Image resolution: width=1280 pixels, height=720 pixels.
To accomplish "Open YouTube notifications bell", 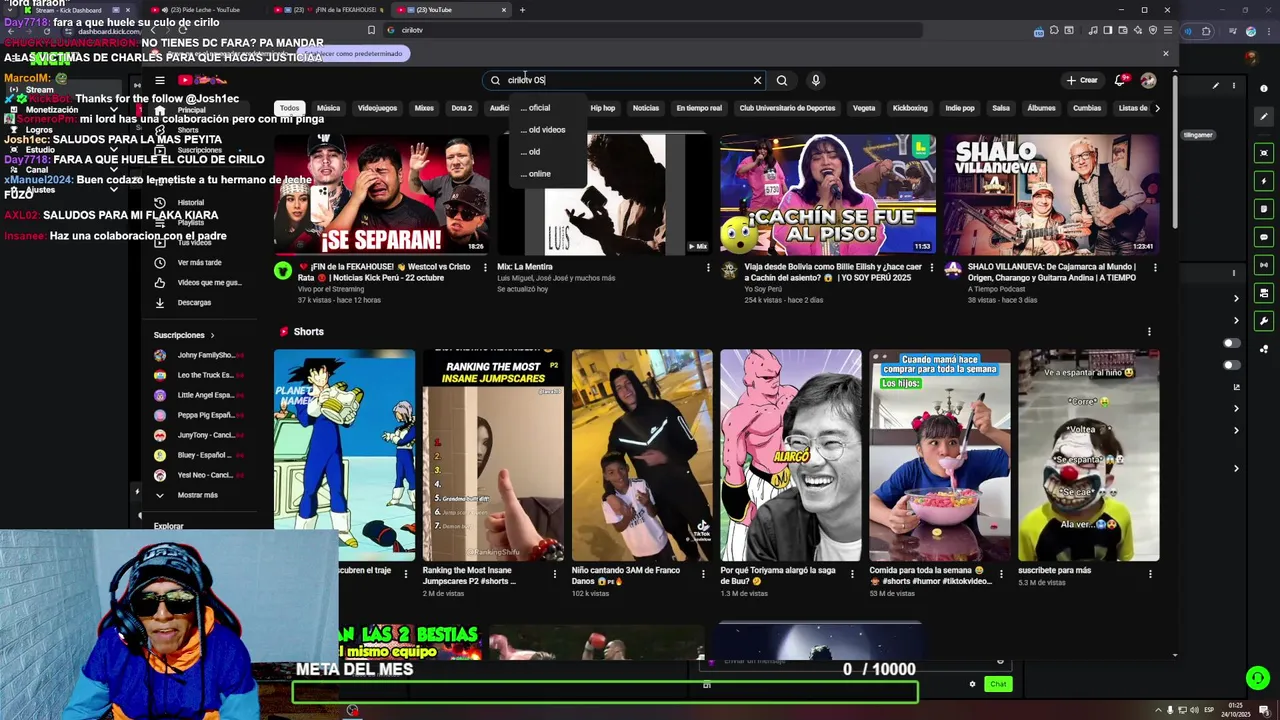I will click(1121, 80).
